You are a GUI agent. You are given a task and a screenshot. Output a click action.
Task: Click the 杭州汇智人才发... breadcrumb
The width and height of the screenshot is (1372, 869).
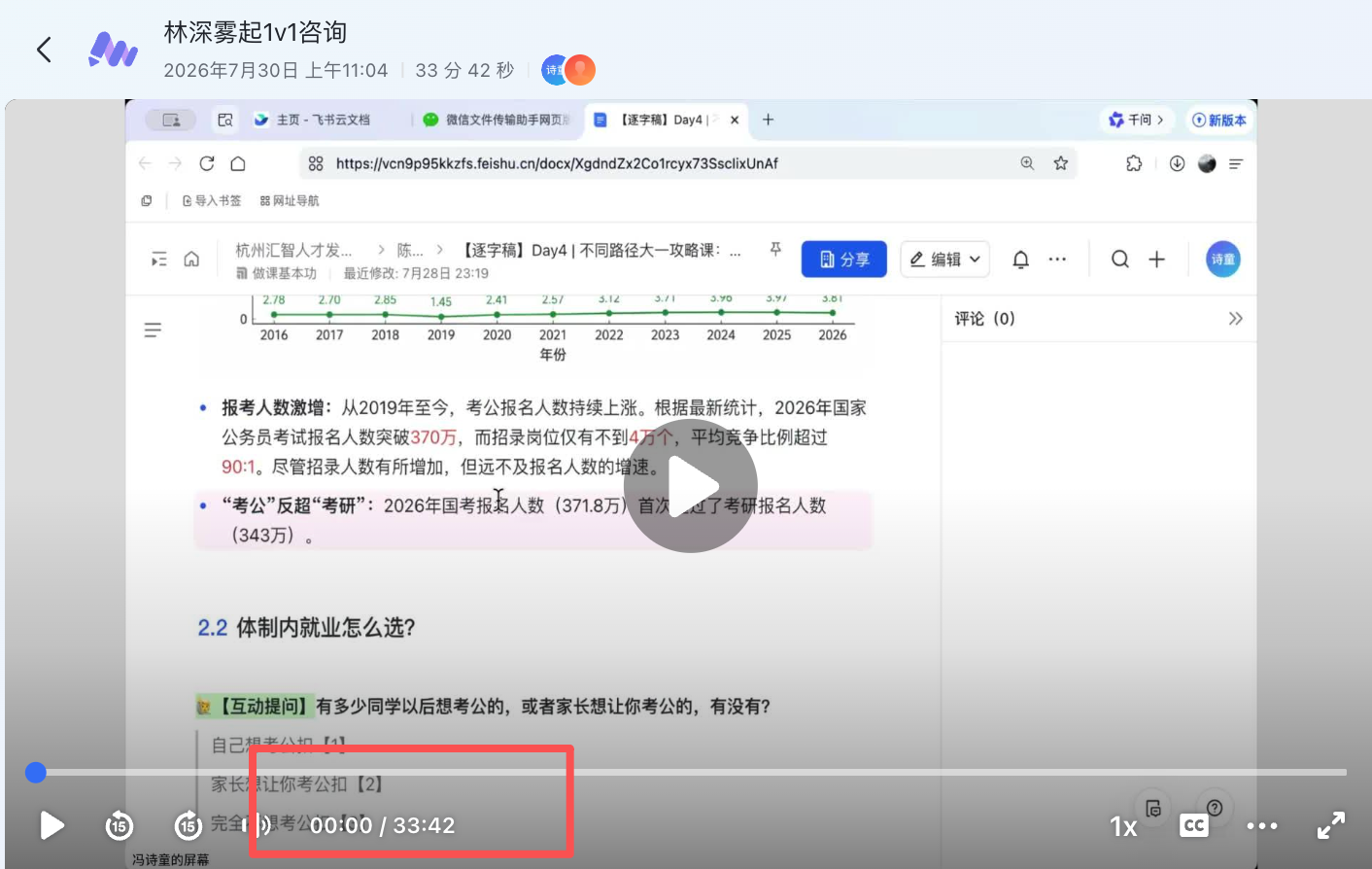tap(293, 250)
